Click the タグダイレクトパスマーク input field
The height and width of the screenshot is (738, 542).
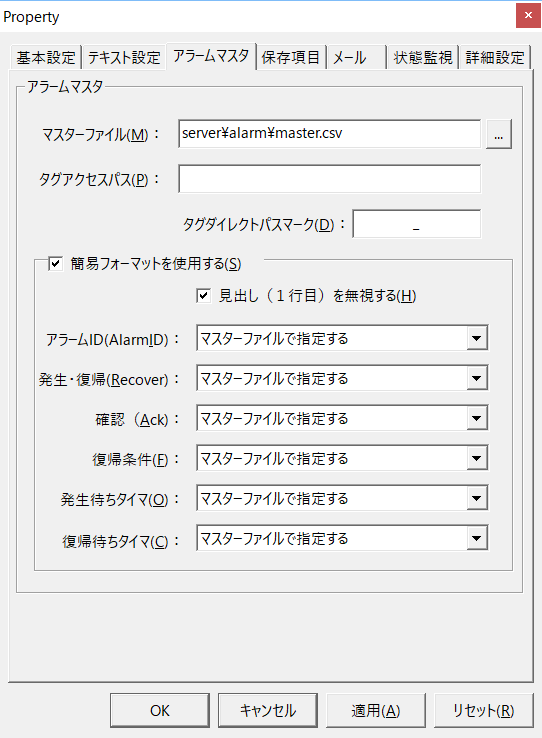[x=416, y=224]
